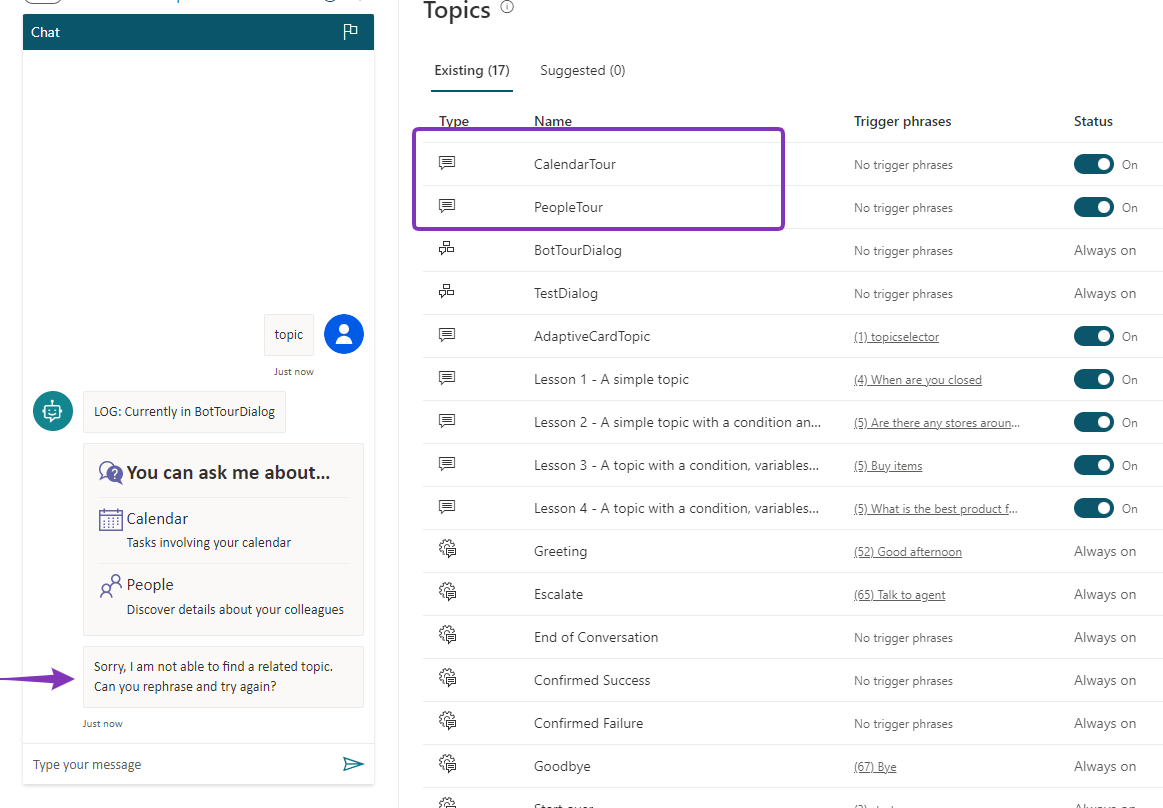Open the (5) Are there any stores link
Screen dimensions: 1163x808
coord(937,423)
